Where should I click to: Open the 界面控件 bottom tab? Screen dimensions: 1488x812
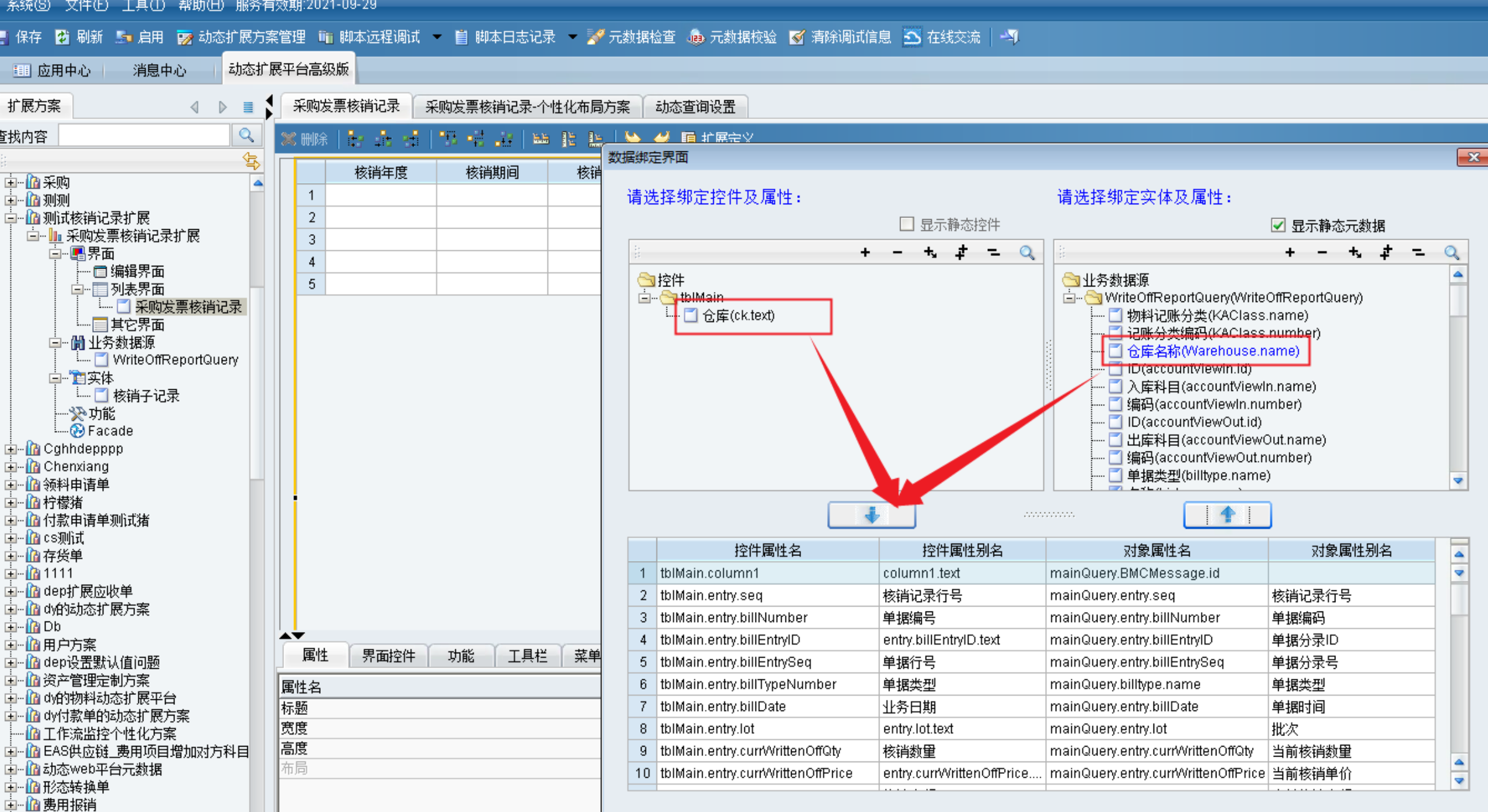point(388,655)
